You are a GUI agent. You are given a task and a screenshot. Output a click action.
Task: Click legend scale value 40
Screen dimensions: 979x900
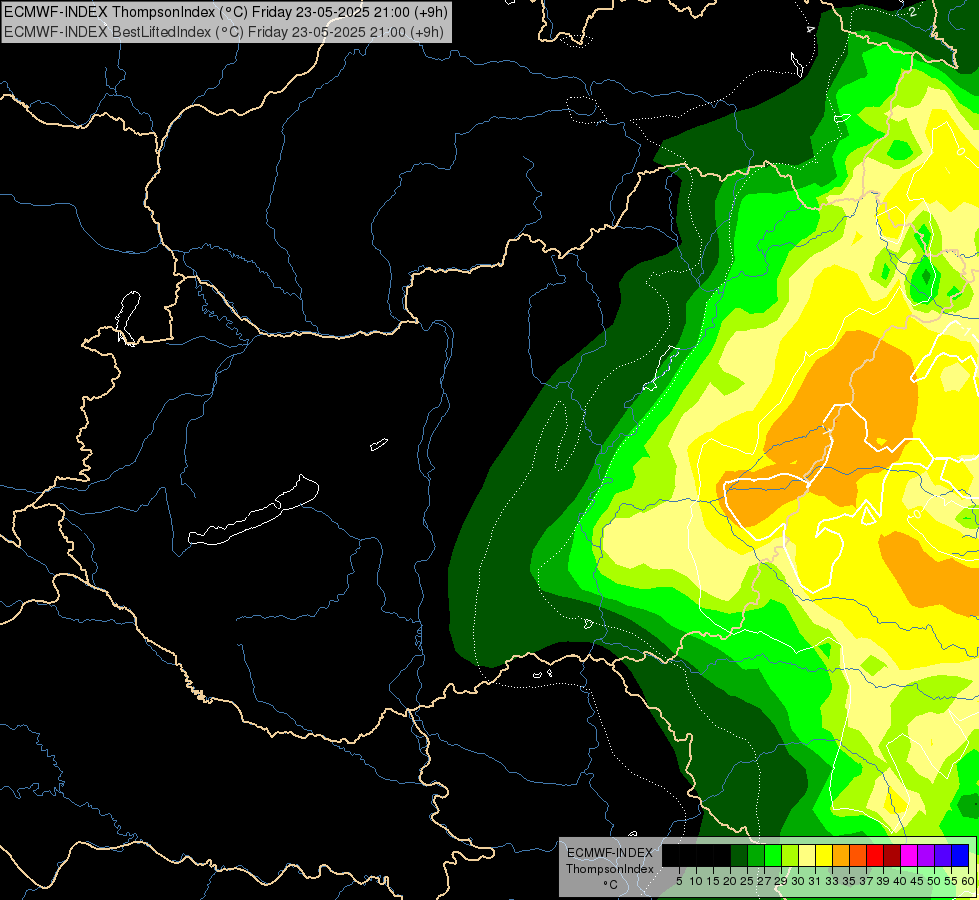pos(900,881)
